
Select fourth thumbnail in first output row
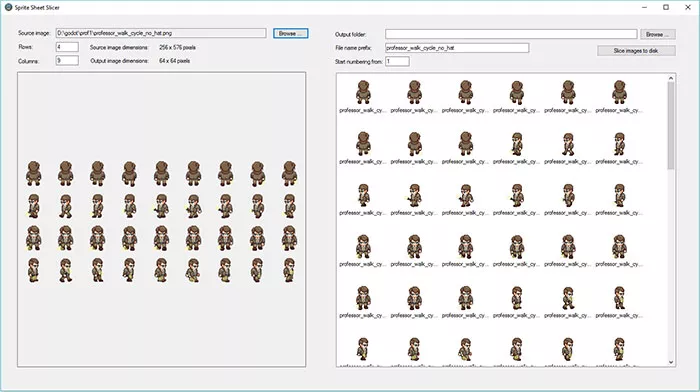517,92
